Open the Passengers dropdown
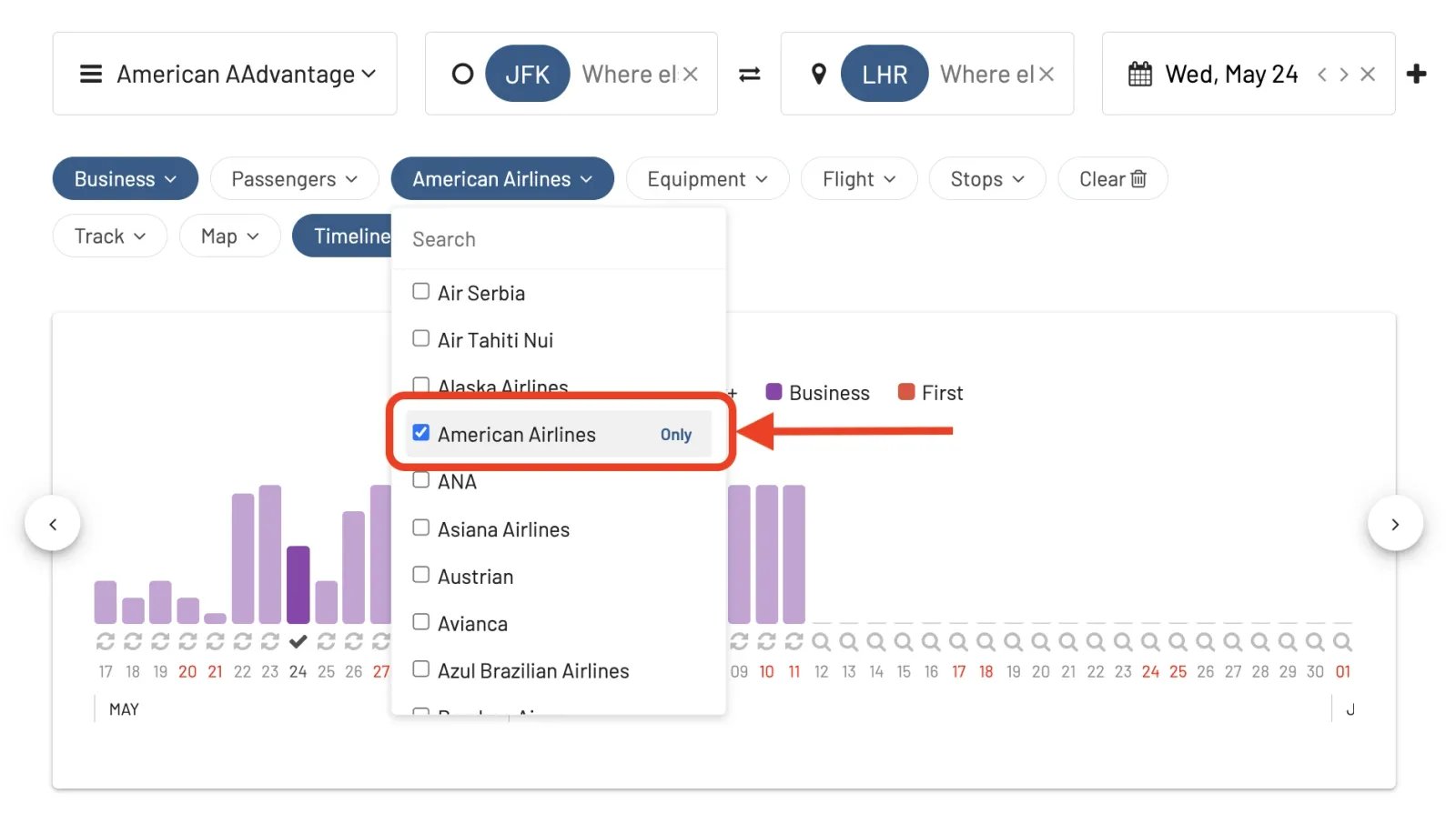 click(294, 179)
